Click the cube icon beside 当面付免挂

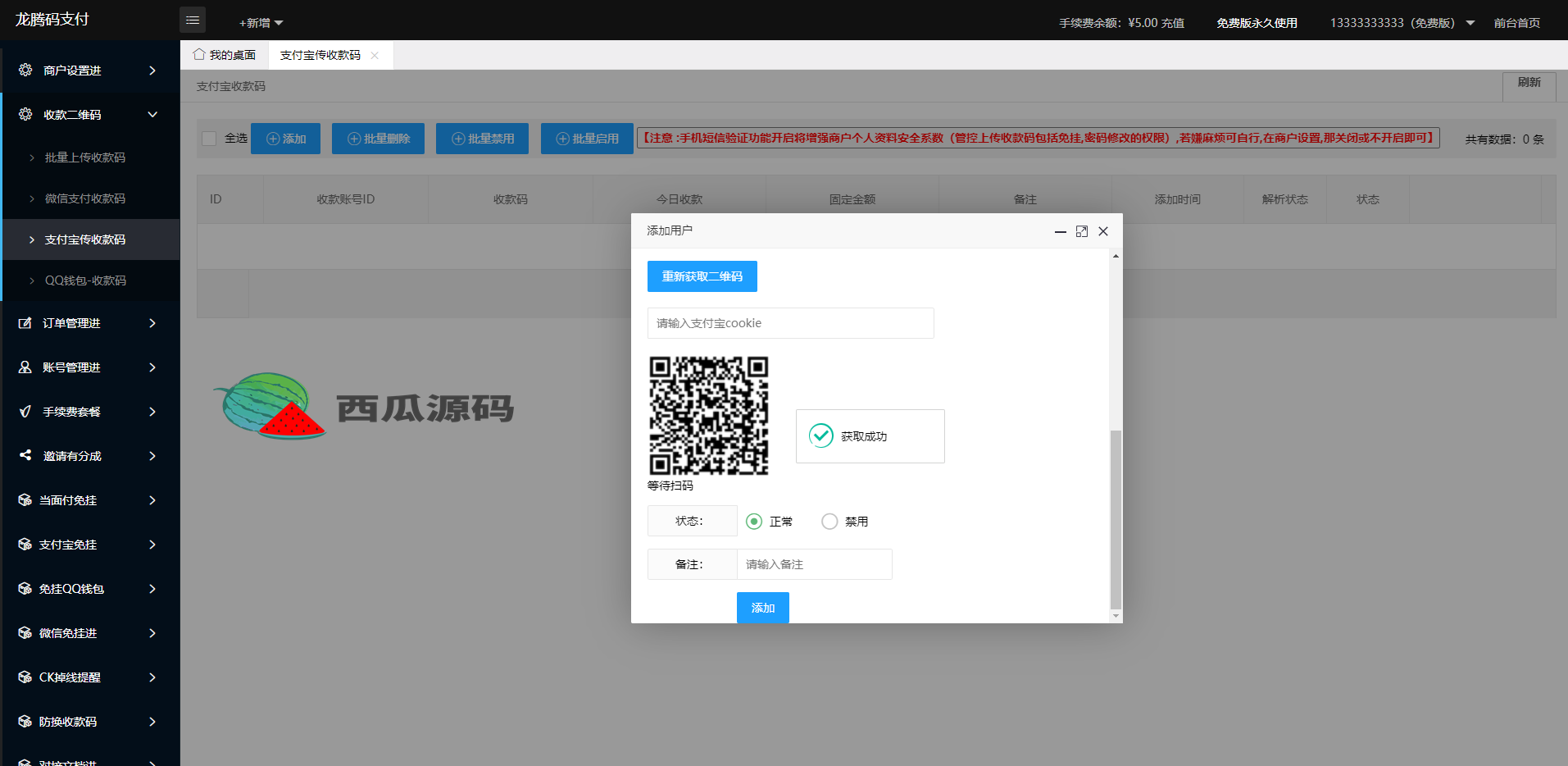[x=25, y=499]
